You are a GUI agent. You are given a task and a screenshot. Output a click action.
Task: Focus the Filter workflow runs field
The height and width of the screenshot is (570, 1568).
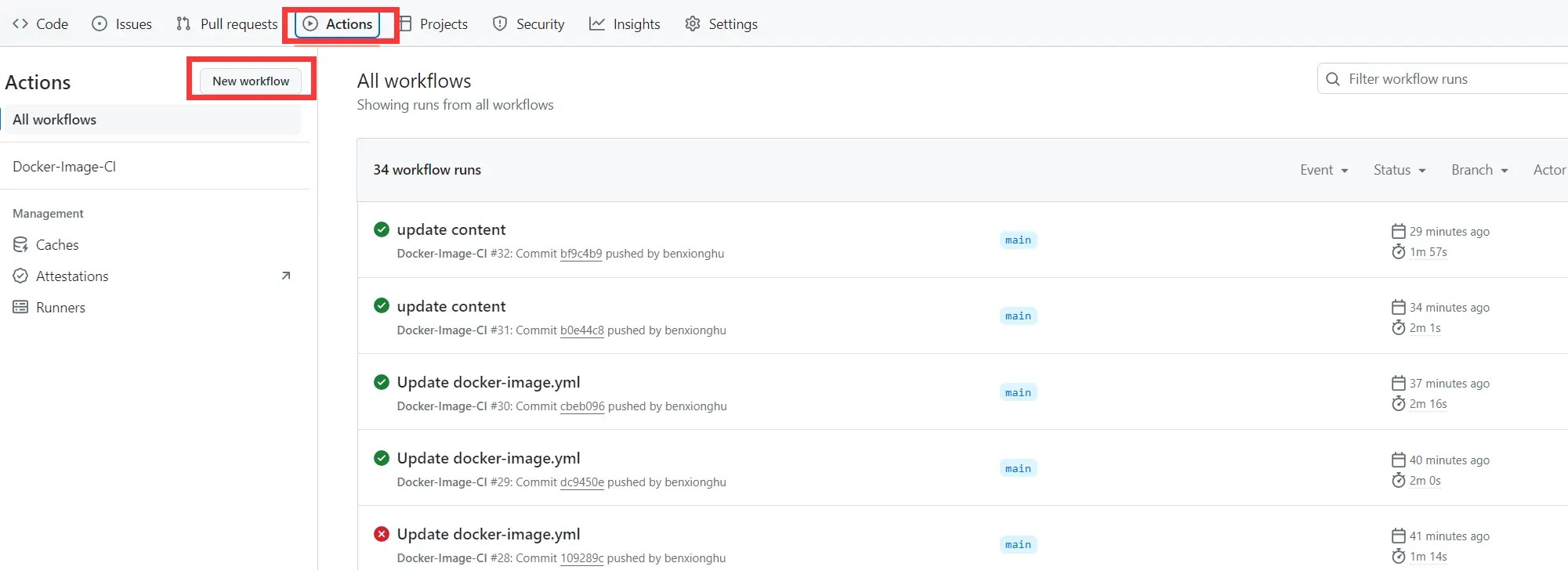coord(1443,79)
